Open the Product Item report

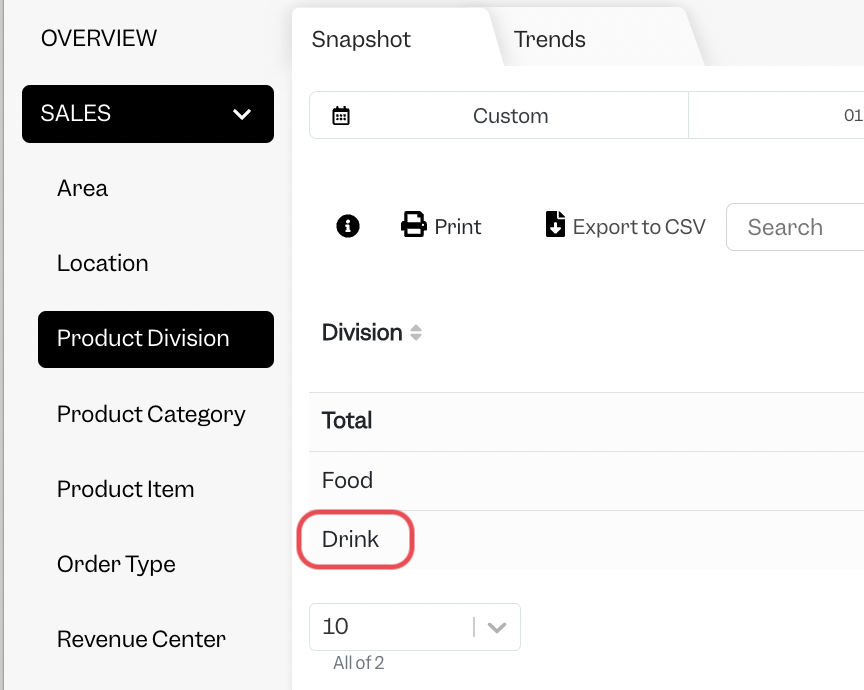tap(126, 489)
